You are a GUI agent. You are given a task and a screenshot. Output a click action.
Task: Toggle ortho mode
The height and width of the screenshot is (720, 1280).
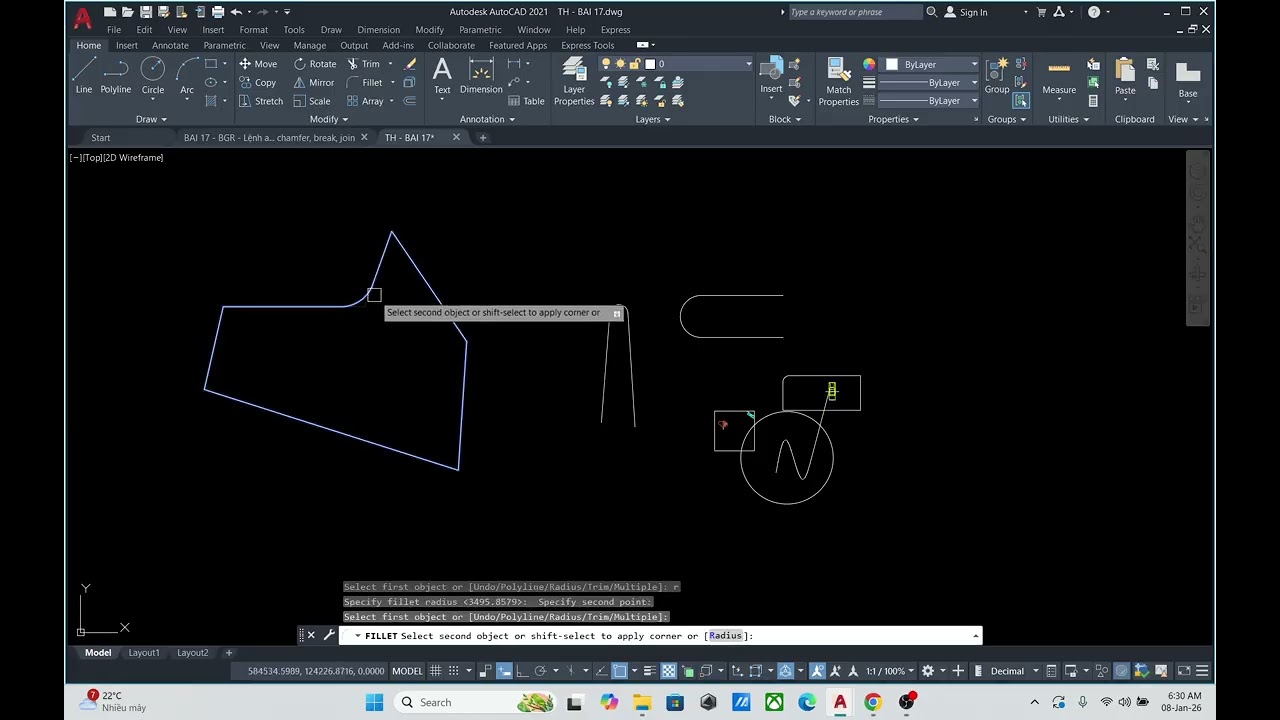pyautogui.click(x=522, y=671)
